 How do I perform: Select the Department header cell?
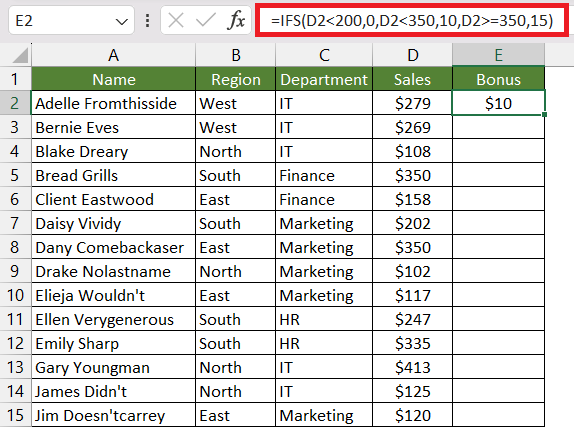324,79
